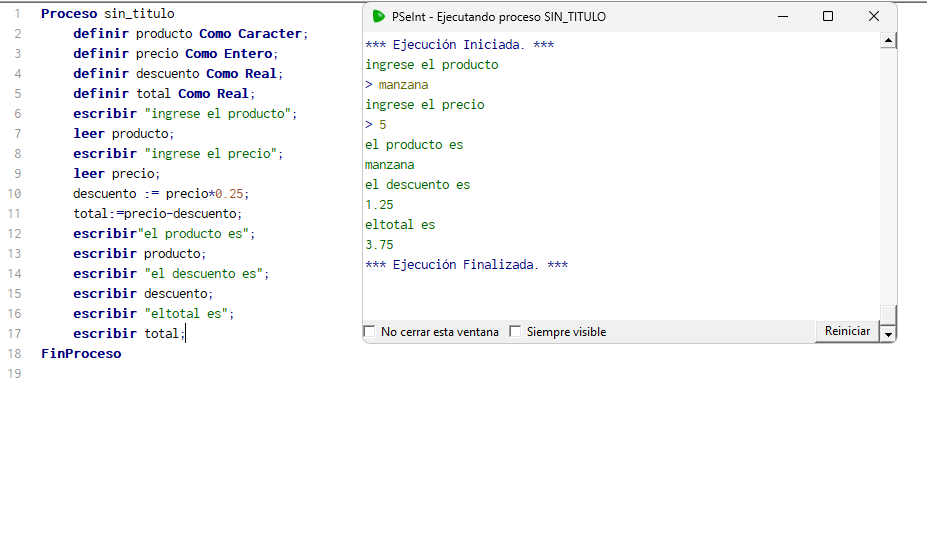The width and height of the screenshot is (927, 557).
Task: Click the 3.75 total value in output
Action: coord(379,245)
